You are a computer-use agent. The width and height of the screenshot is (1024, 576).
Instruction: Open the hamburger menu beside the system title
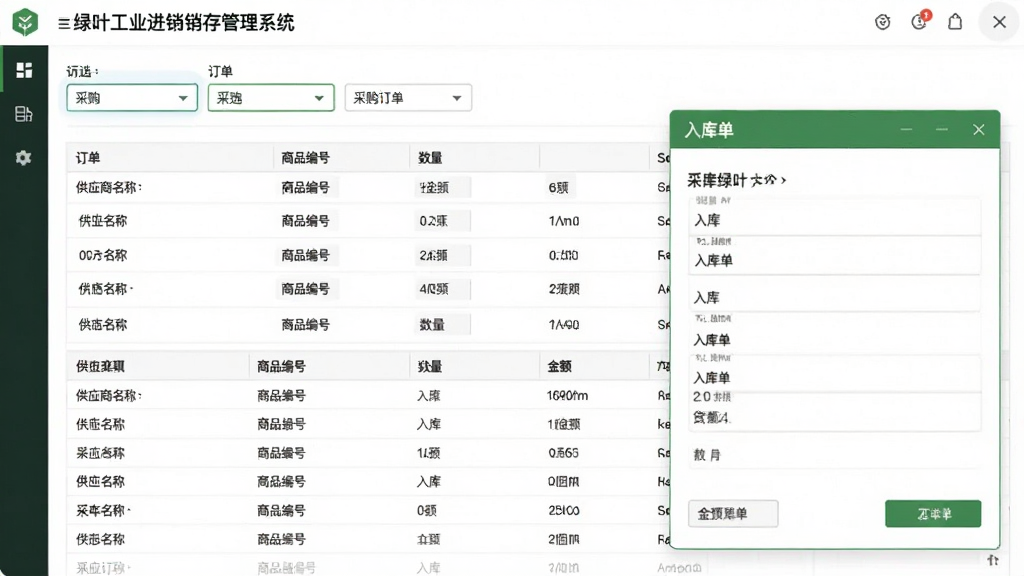pos(64,24)
